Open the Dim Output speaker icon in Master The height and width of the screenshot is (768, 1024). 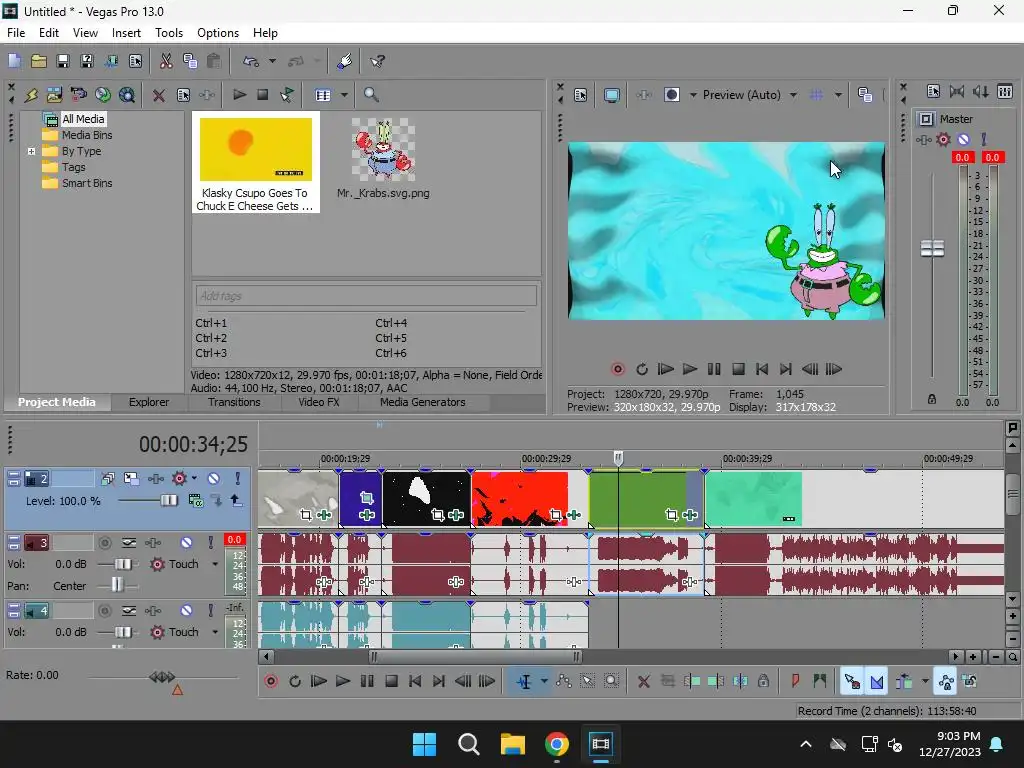click(x=981, y=92)
